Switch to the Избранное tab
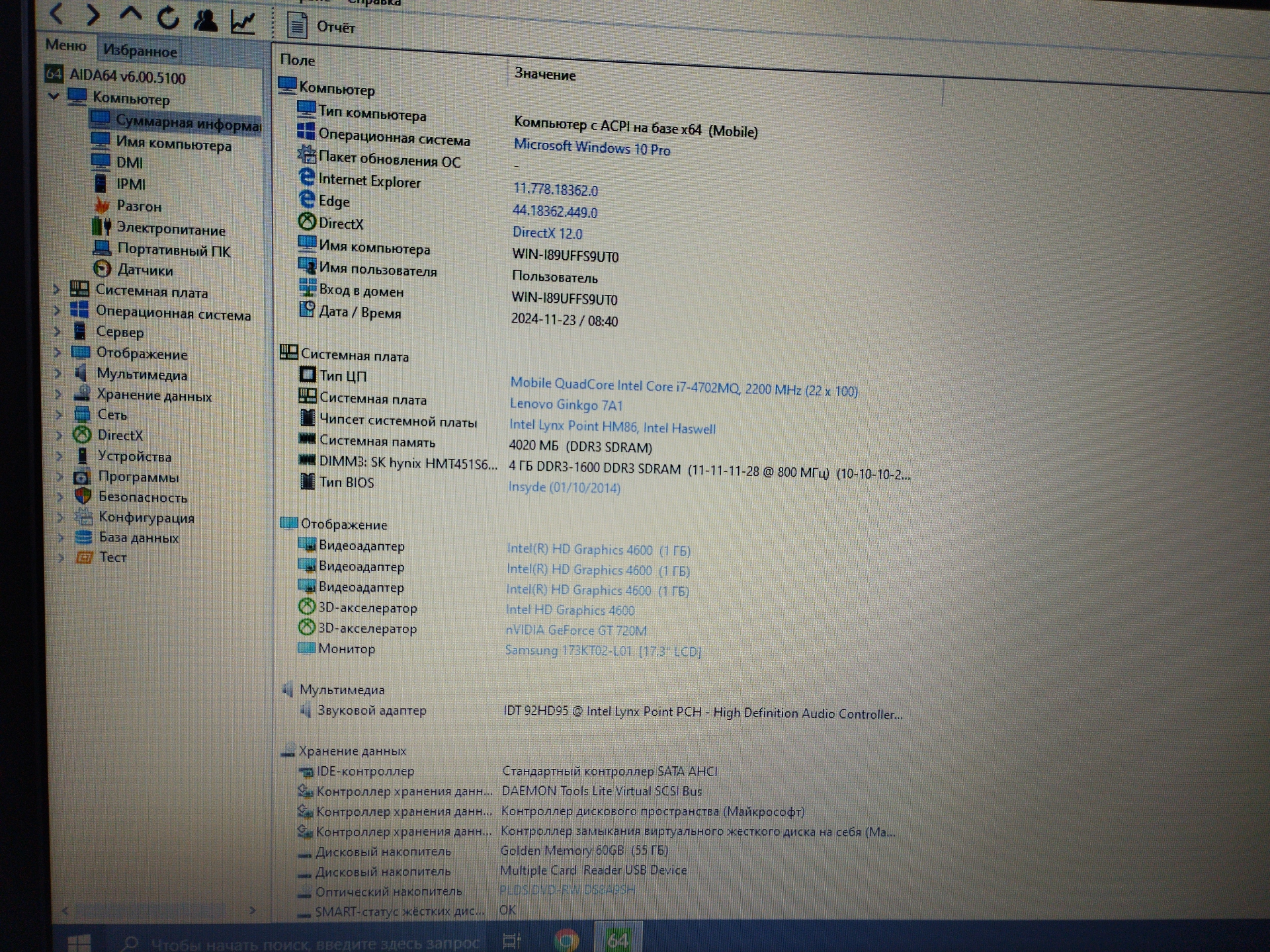Viewport: 1270px width, 952px height. pyautogui.click(x=140, y=50)
